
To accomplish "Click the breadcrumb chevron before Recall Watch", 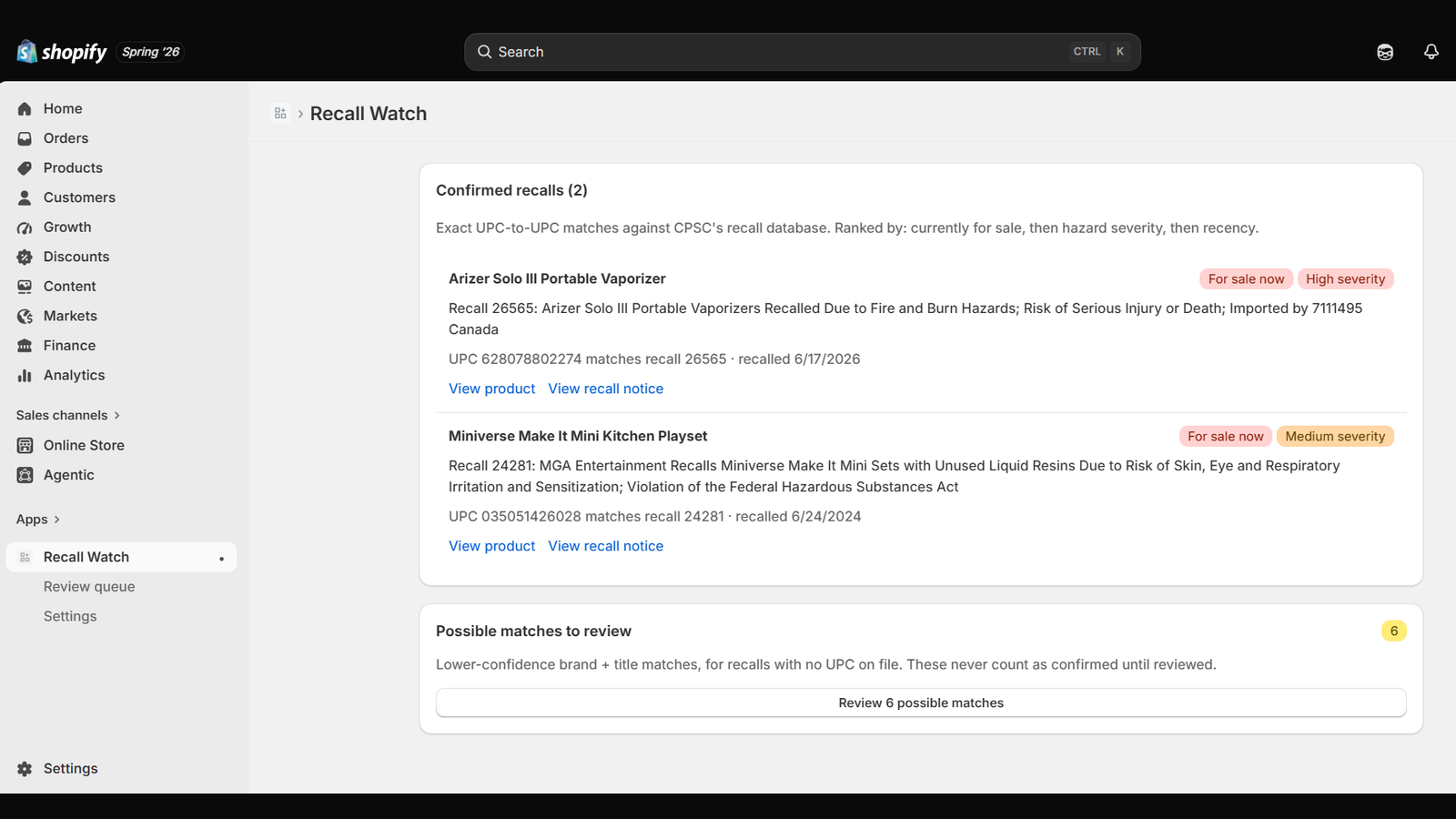I will click(x=300, y=114).
